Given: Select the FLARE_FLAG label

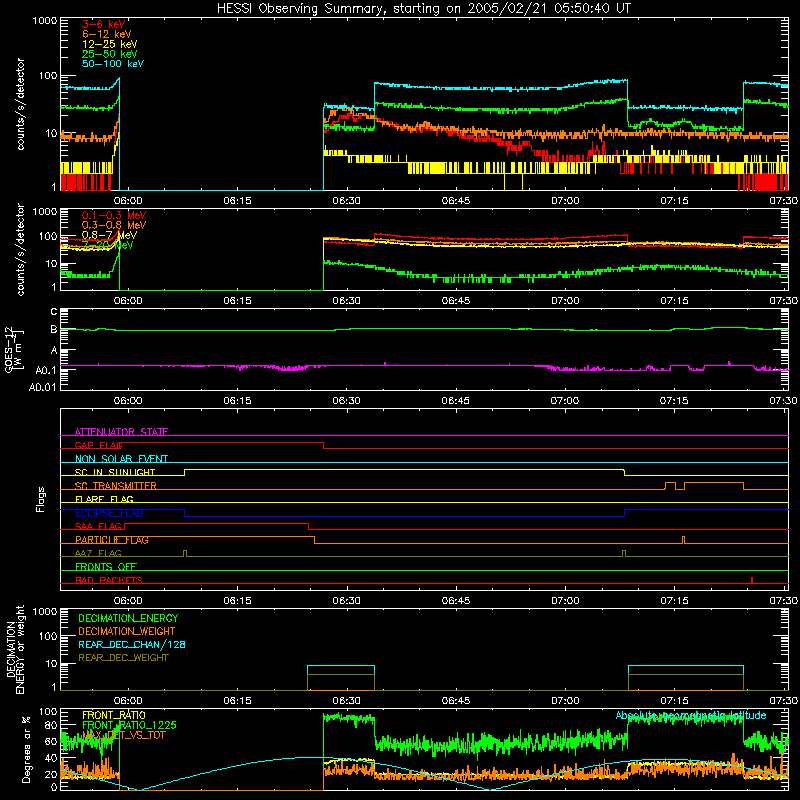Looking at the screenshot, I should [x=104, y=499].
